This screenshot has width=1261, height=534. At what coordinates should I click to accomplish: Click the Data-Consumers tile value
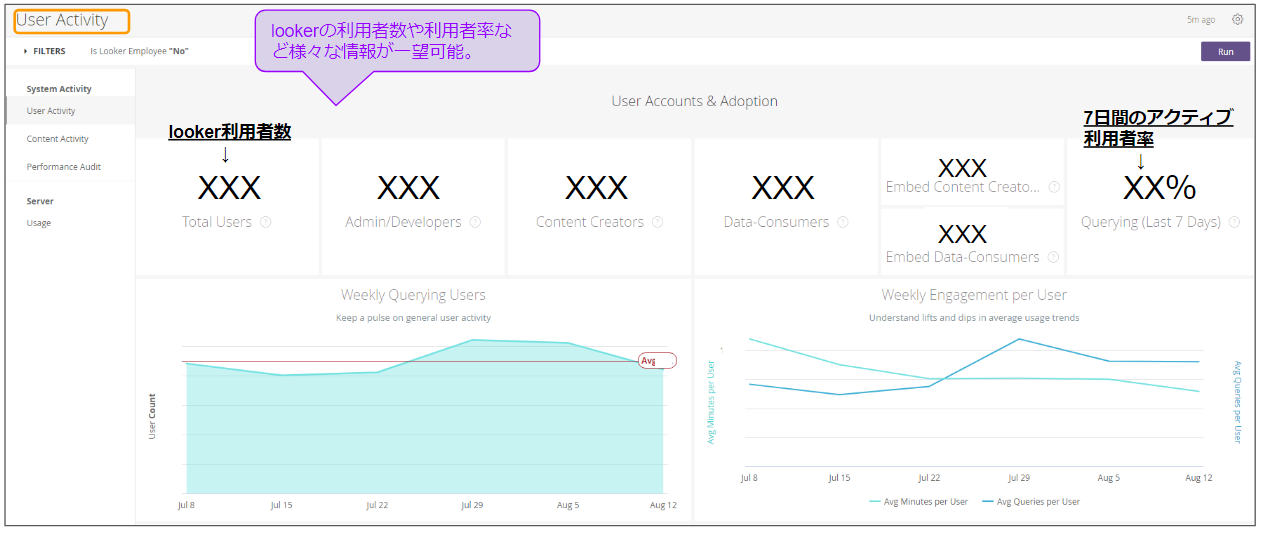coord(784,188)
